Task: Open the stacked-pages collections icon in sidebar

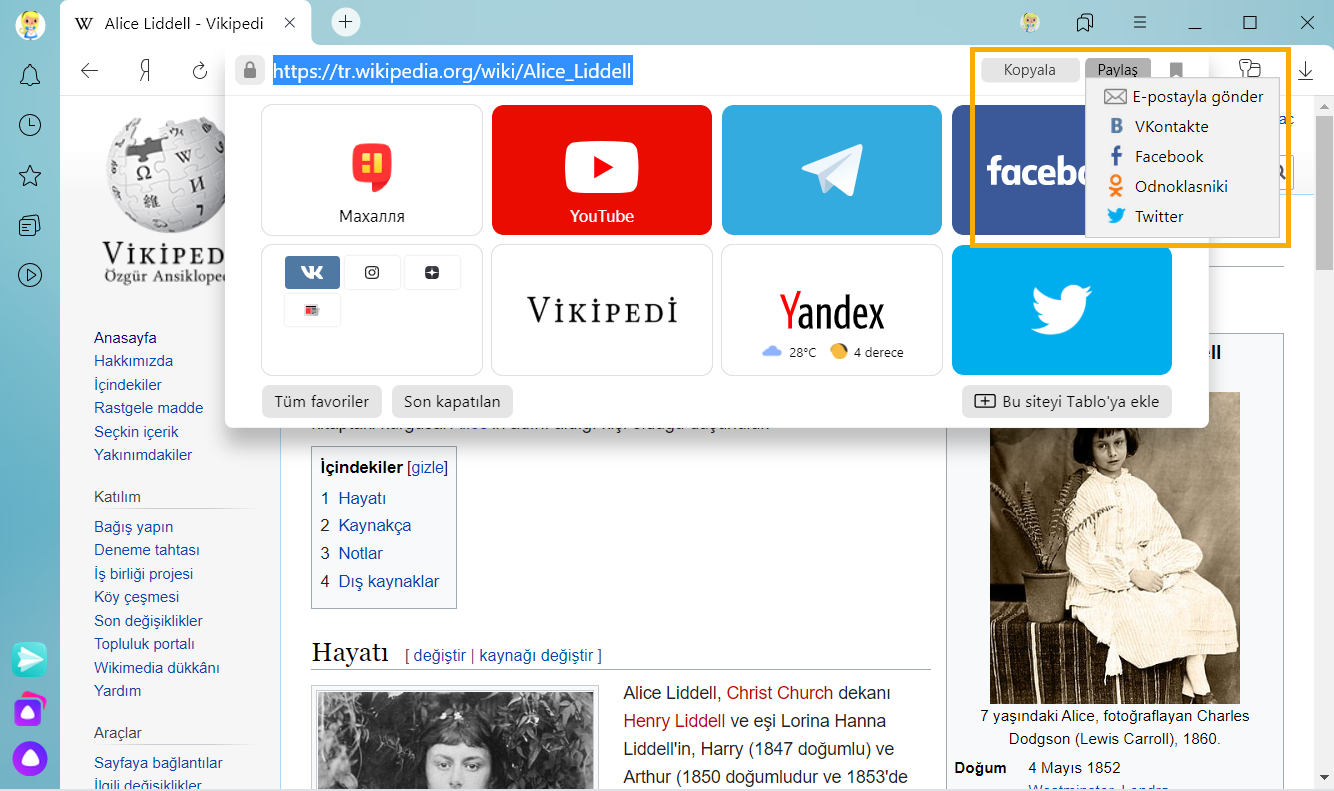Action: pyautogui.click(x=30, y=225)
